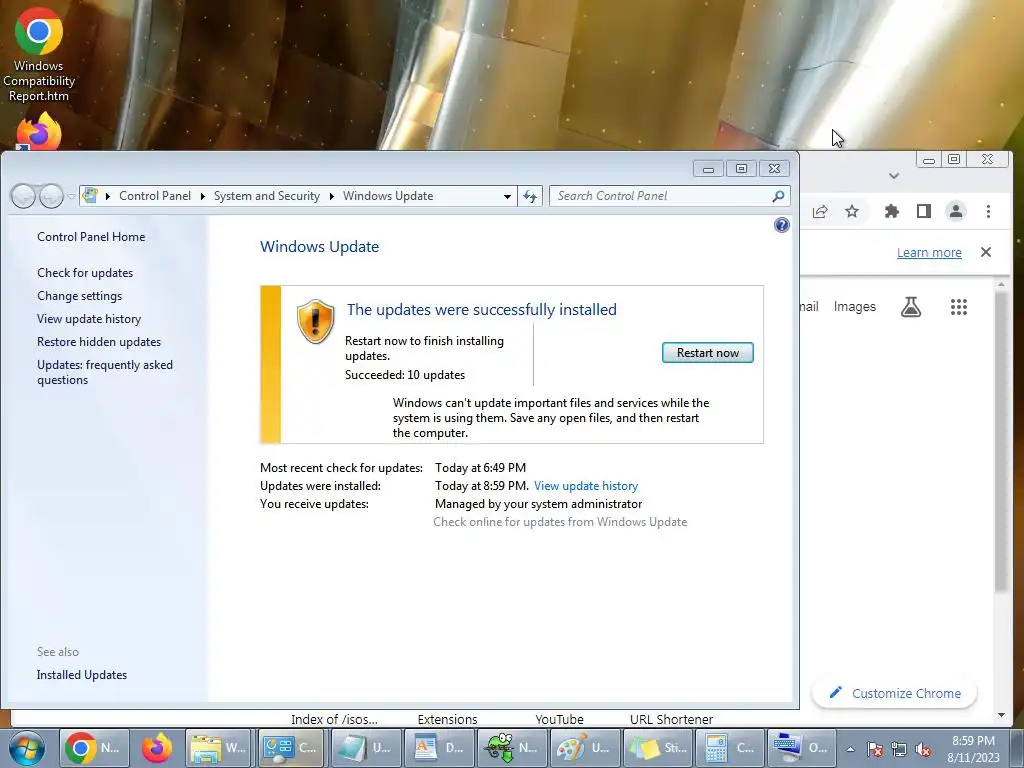Screen dimensions: 1024x768
Task: Open Change settings link
Action: click(79, 296)
